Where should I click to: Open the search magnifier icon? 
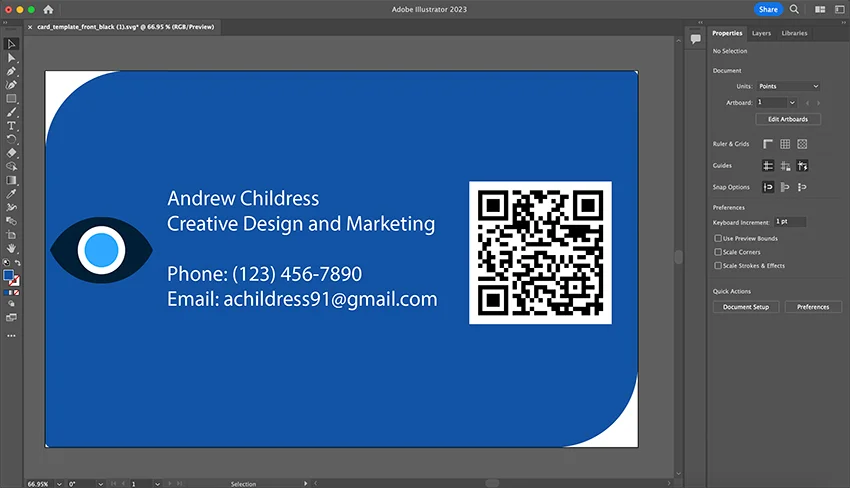(x=794, y=9)
